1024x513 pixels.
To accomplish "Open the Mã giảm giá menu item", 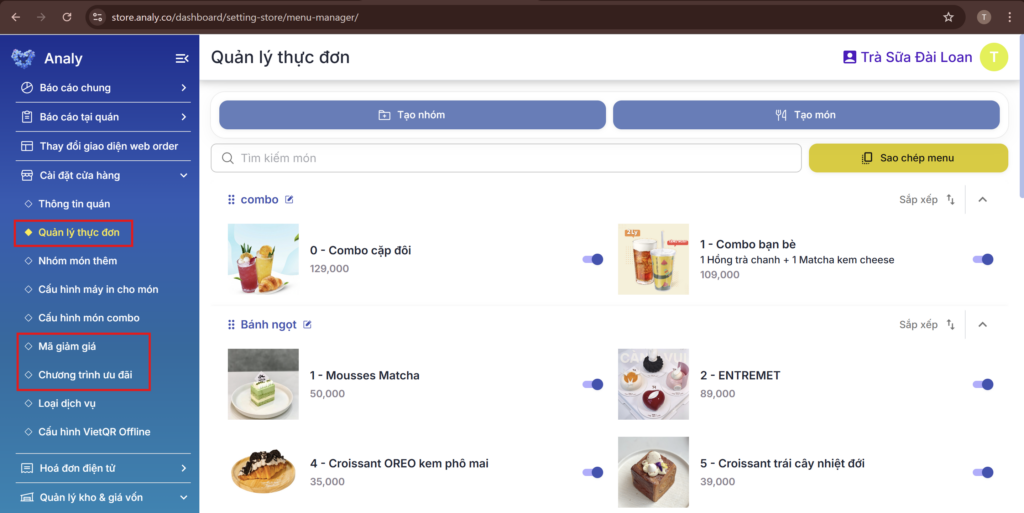I will (67, 346).
